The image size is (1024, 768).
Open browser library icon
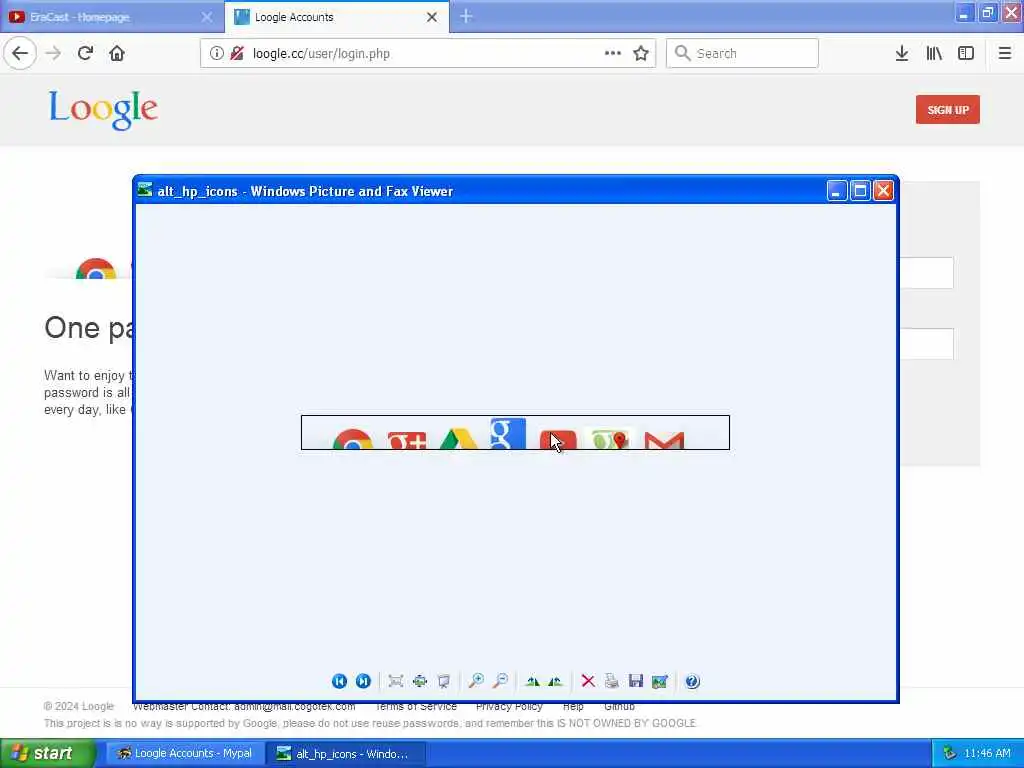(934, 54)
